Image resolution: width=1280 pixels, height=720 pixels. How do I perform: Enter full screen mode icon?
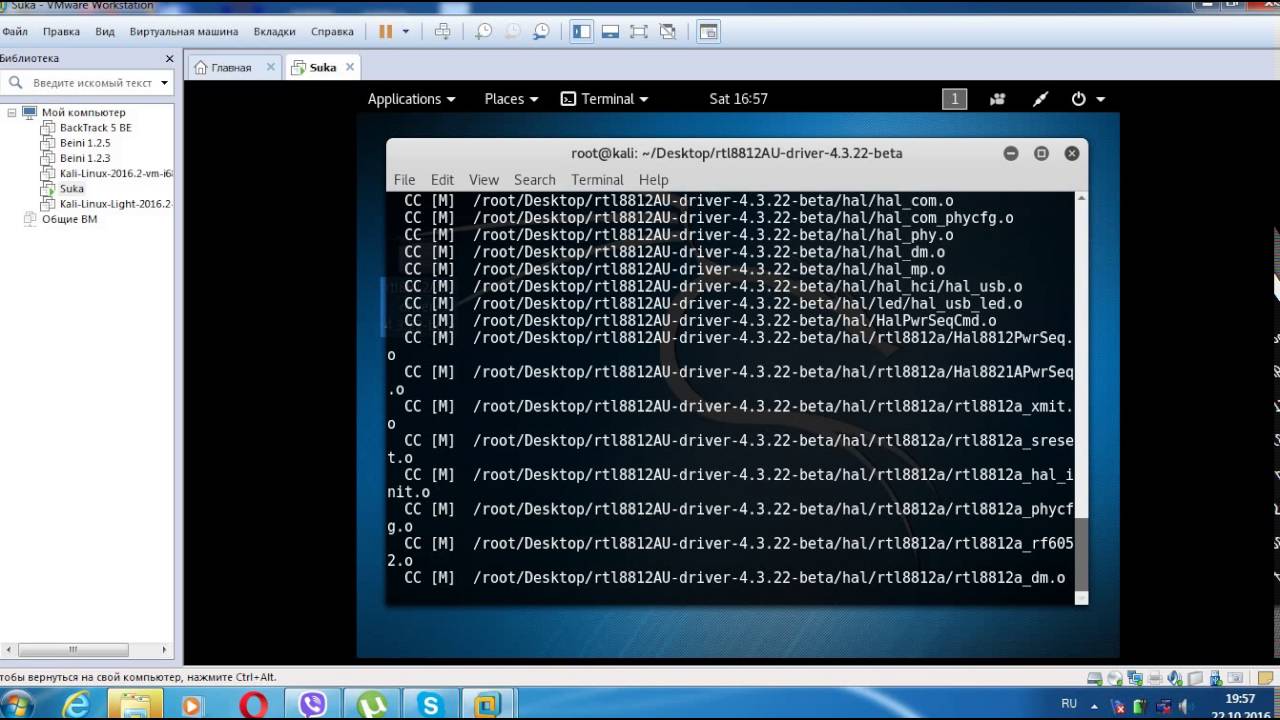click(x=639, y=31)
